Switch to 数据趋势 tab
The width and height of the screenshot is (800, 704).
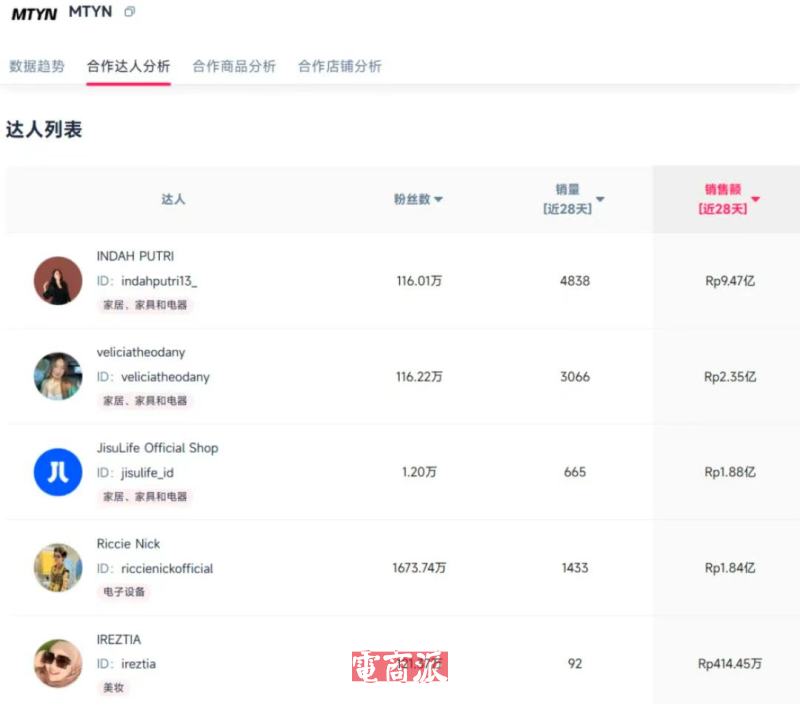tap(37, 66)
